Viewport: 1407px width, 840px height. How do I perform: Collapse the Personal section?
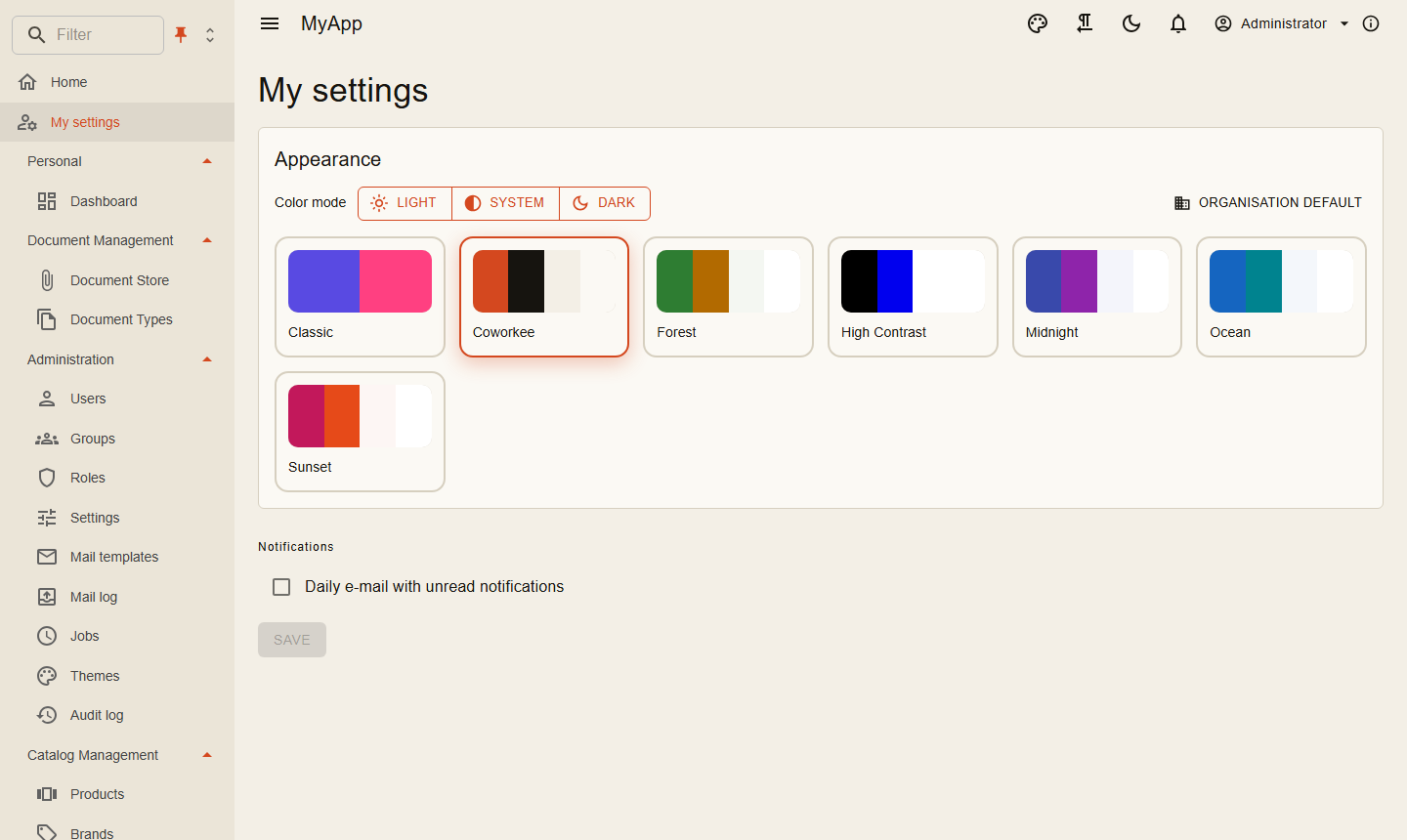pos(207,161)
